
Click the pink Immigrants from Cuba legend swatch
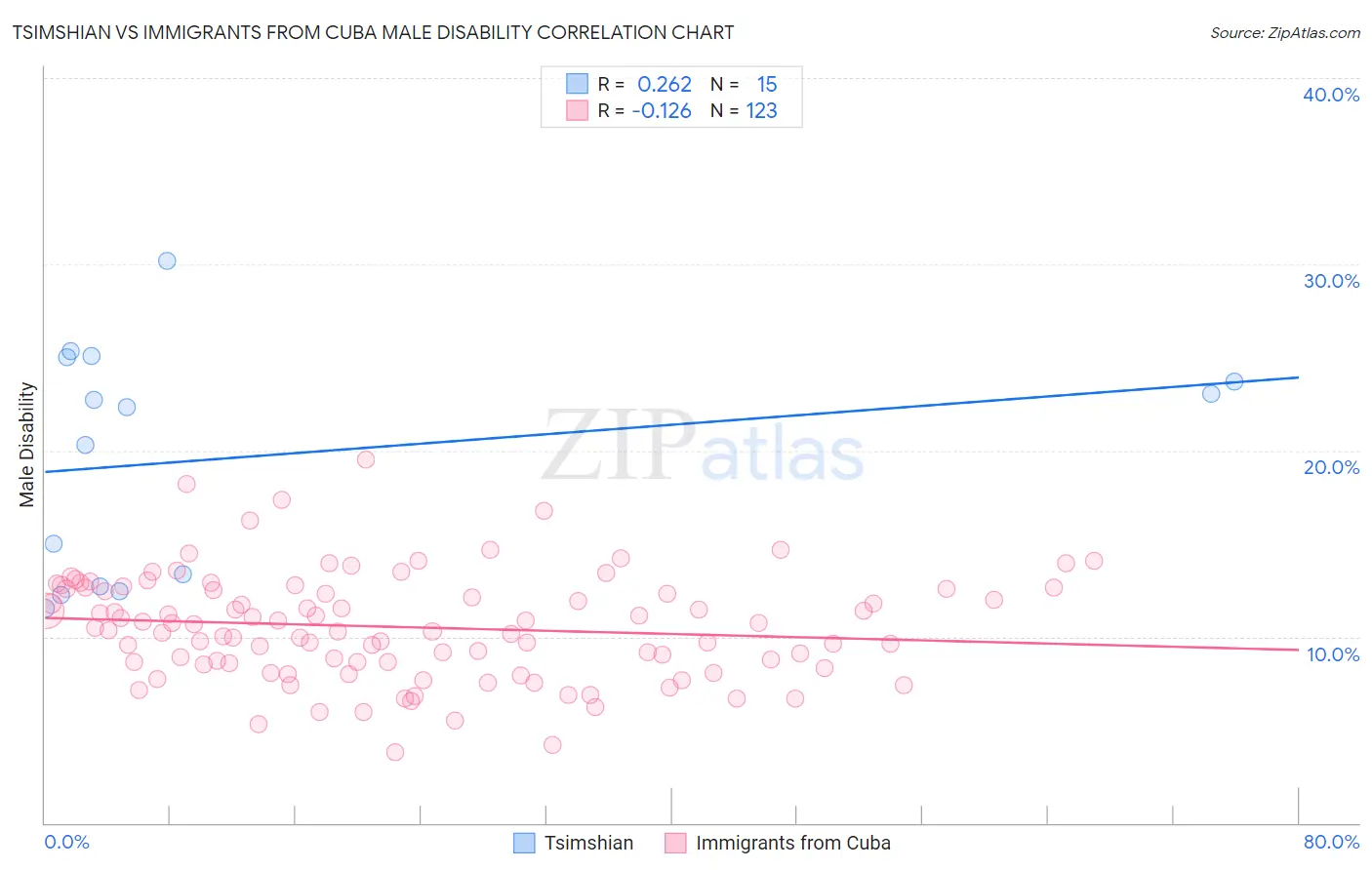click(675, 843)
